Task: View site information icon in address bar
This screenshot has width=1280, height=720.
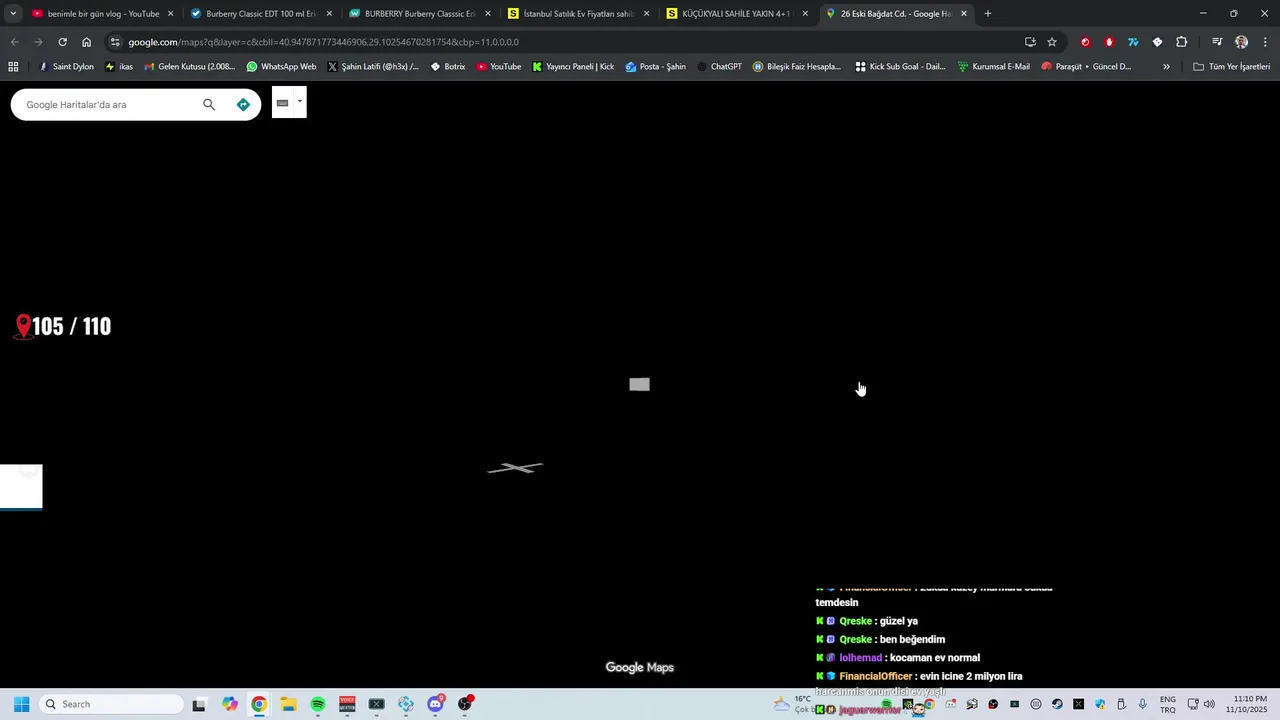Action: pyautogui.click(x=116, y=42)
